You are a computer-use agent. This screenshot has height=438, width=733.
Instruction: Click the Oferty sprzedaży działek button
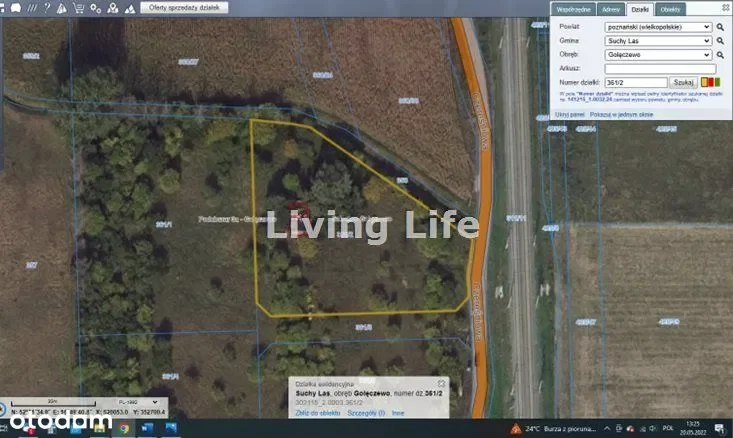[184, 7]
